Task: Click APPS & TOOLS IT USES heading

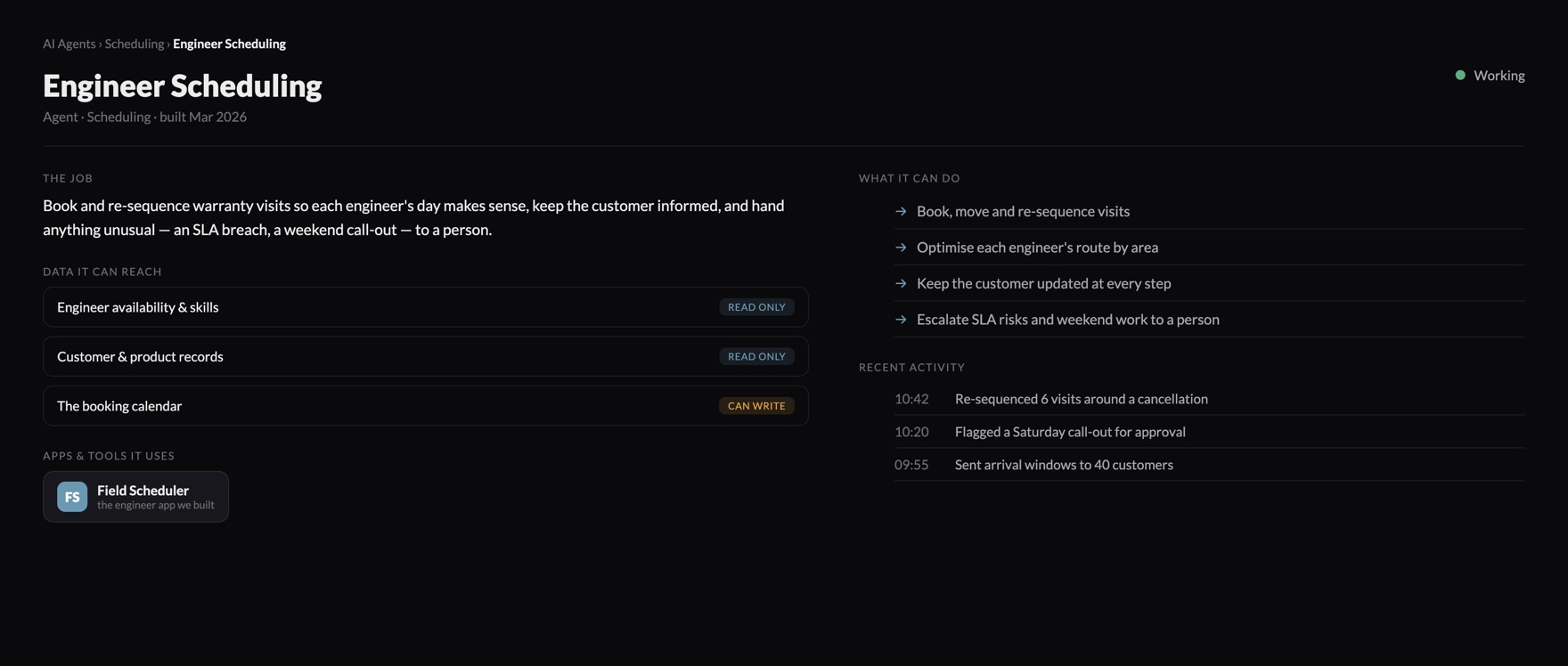Action: (x=109, y=456)
